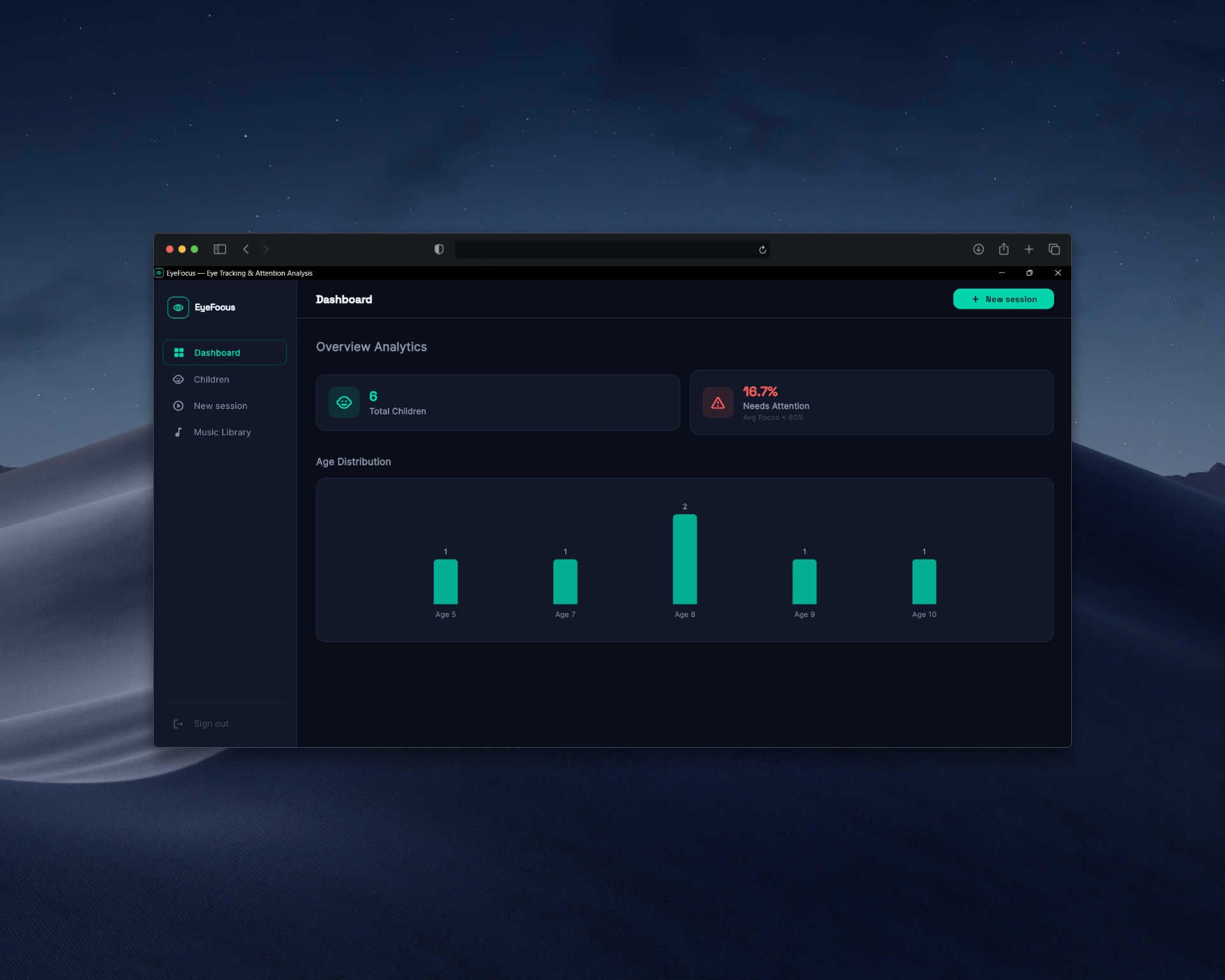Click the privacy shield icon
This screenshot has width=1225, height=980.
[x=439, y=249]
